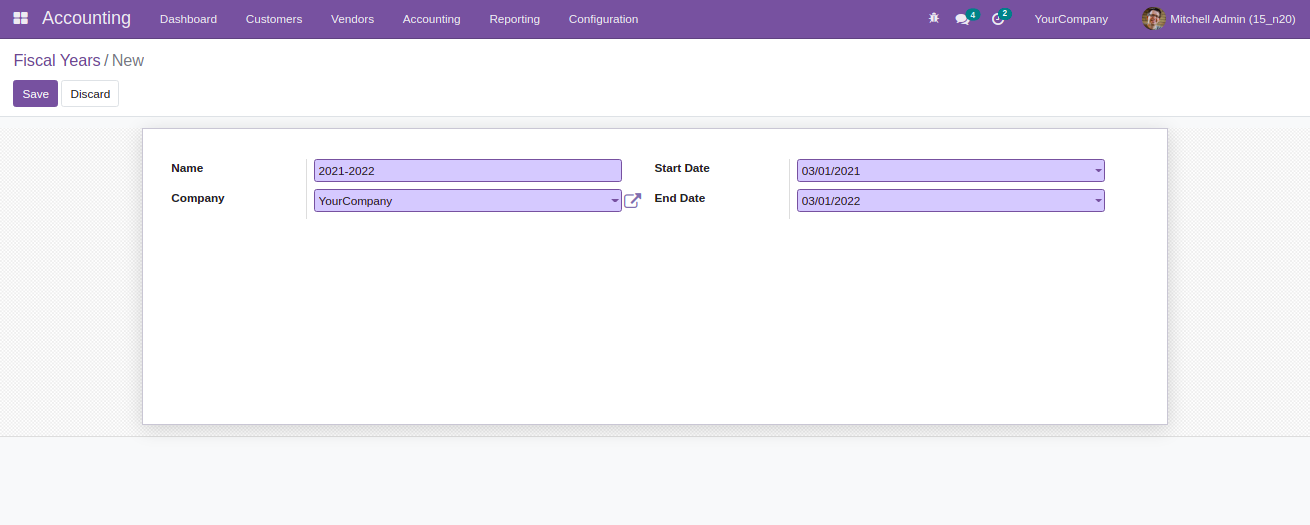Save the new fiscal year

point(35,94)
